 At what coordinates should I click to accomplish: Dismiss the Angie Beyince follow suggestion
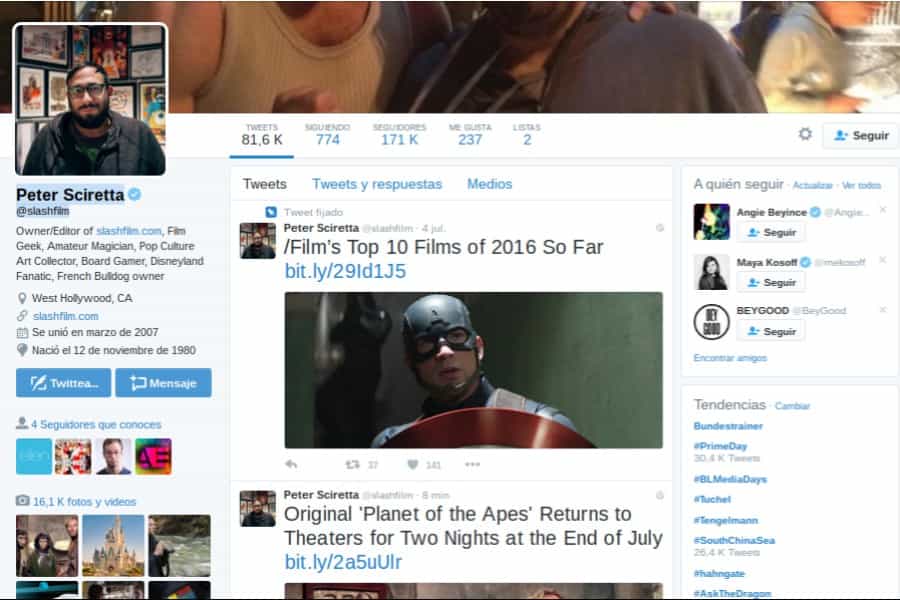click(883, 210)
